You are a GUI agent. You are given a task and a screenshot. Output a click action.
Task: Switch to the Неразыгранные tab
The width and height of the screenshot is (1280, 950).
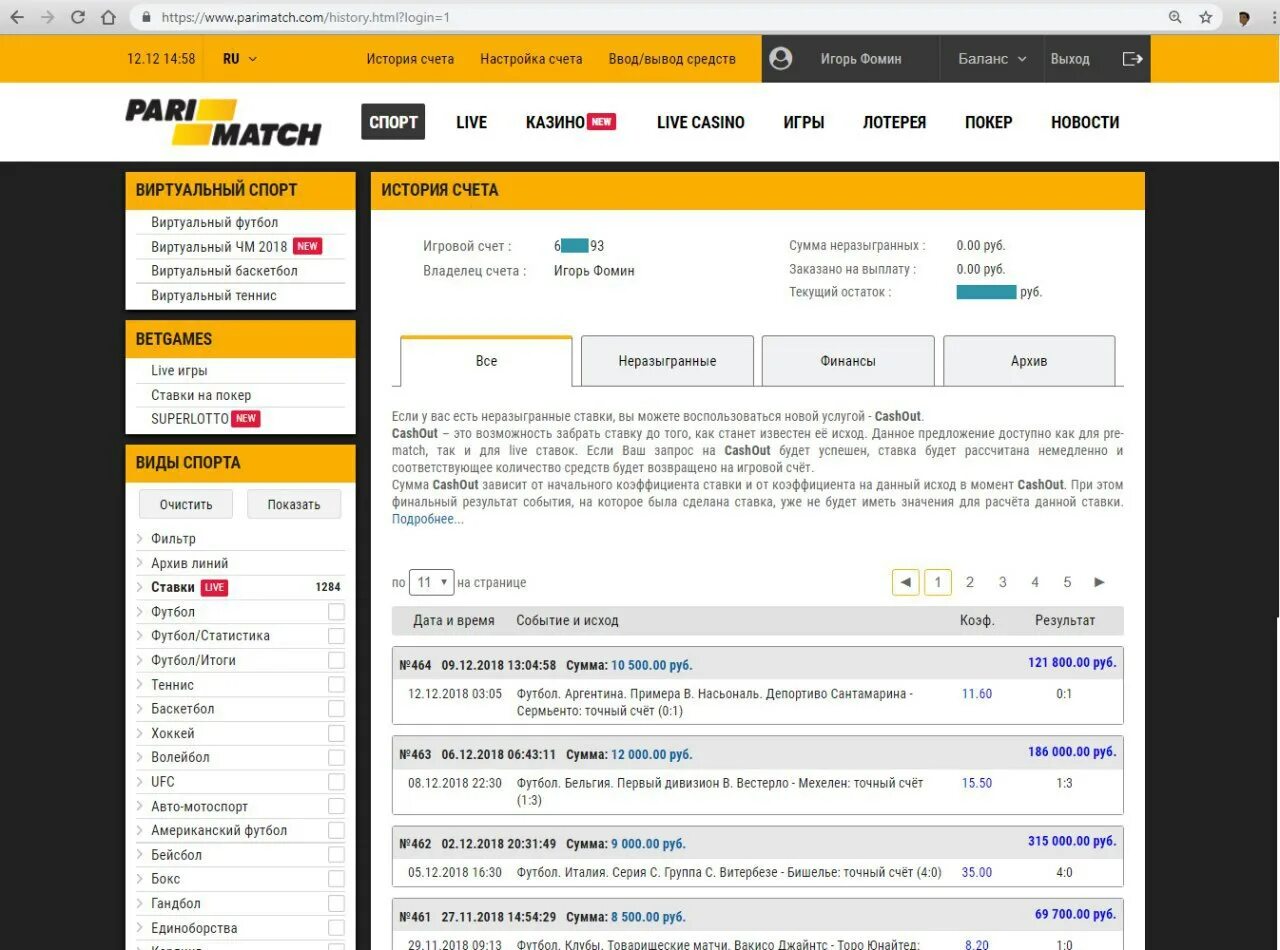667,361
